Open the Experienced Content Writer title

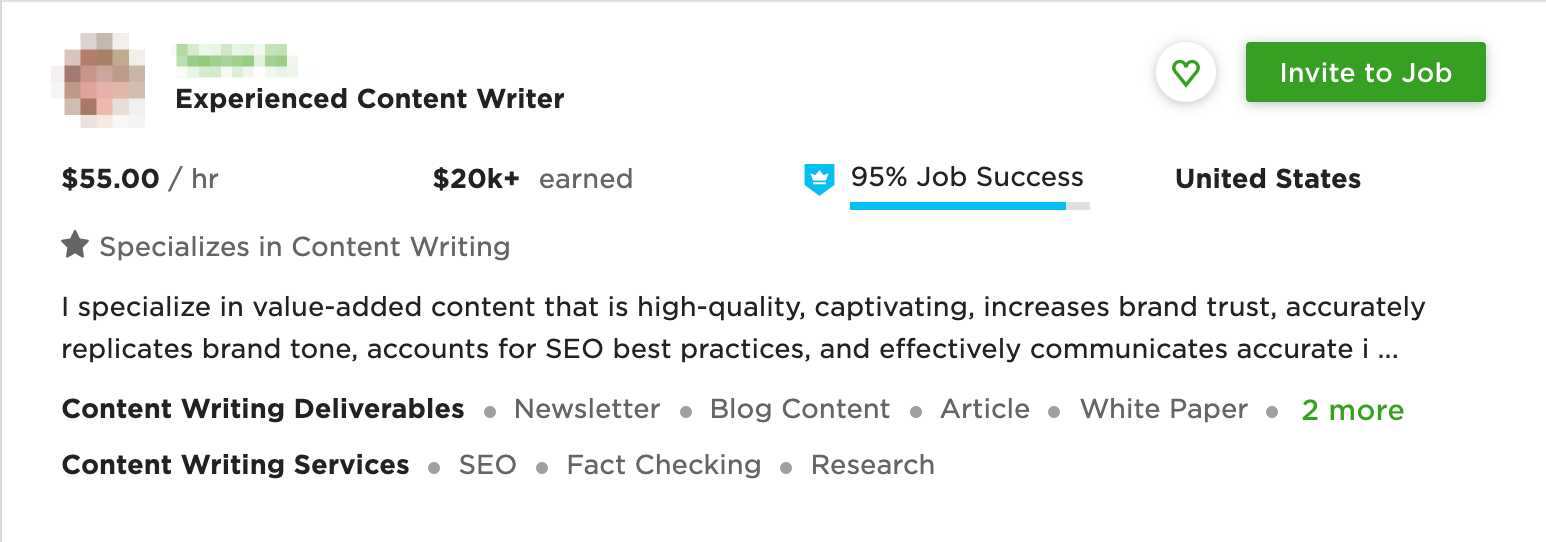(x=370, y=99)
